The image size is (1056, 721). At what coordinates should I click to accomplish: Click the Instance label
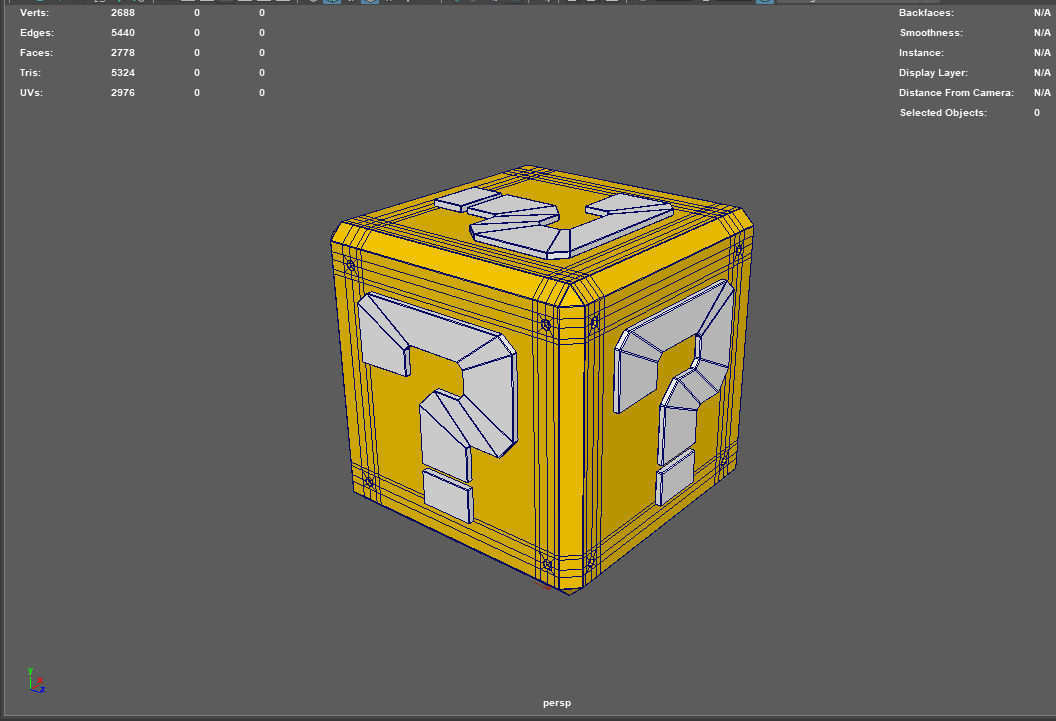pyautogui.click(x=921, y=53)
